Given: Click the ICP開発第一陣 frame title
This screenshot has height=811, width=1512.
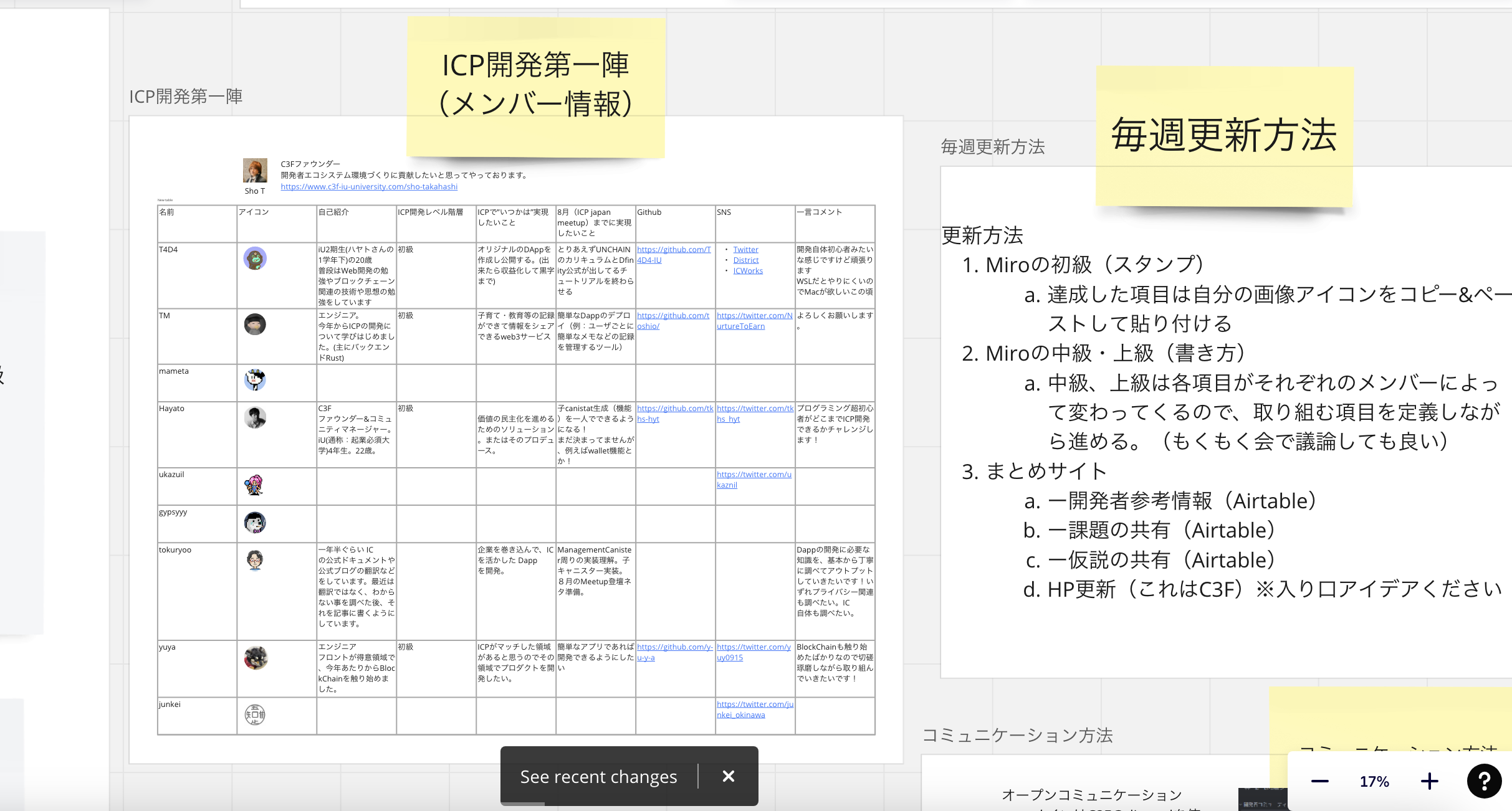Looking at the screenshot, I should click(186, 97).
